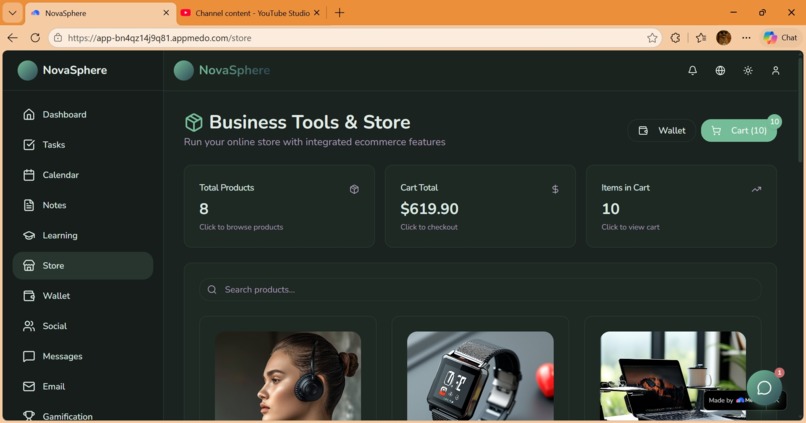The height and width of the screenshot is (423, 806).
Task: Open Social in the sidebar
Action: click(83, 326)
